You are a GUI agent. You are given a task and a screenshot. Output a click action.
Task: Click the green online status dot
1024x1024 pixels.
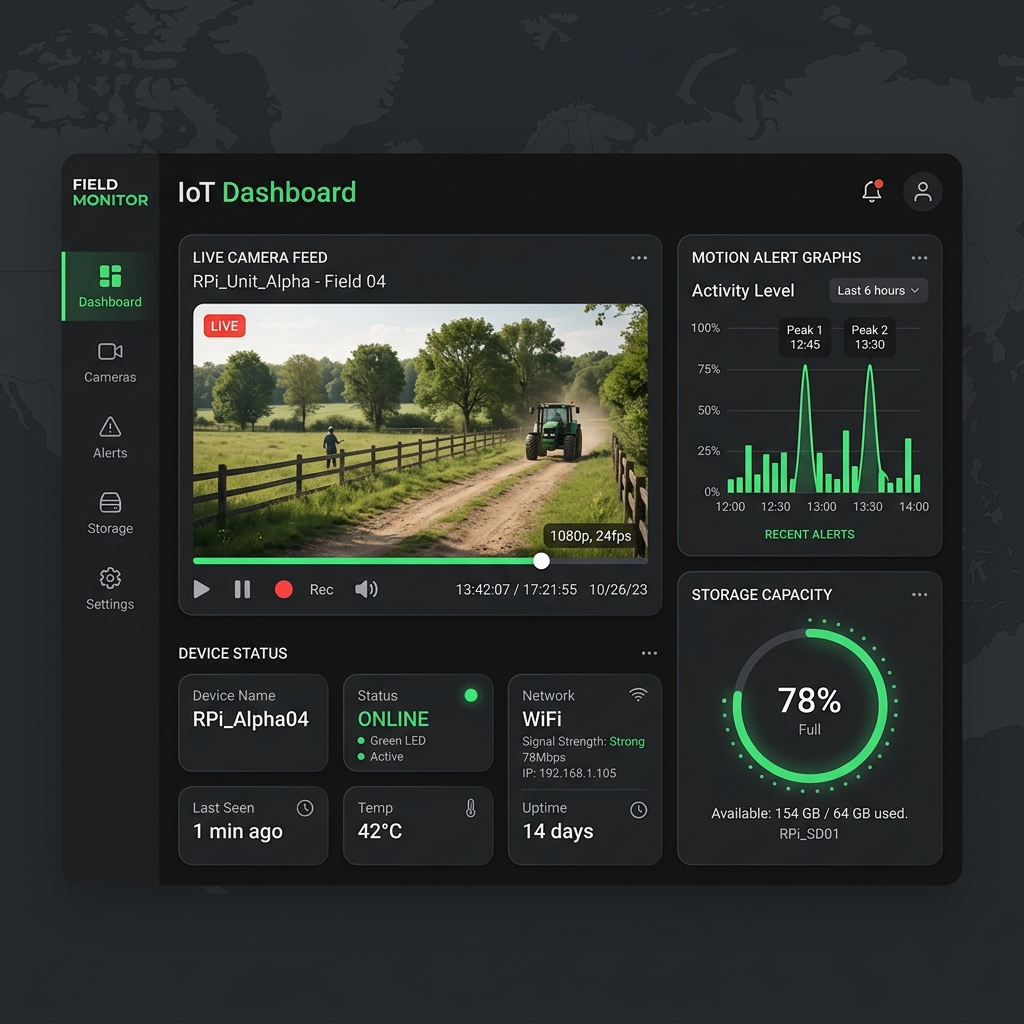point(470,695)
